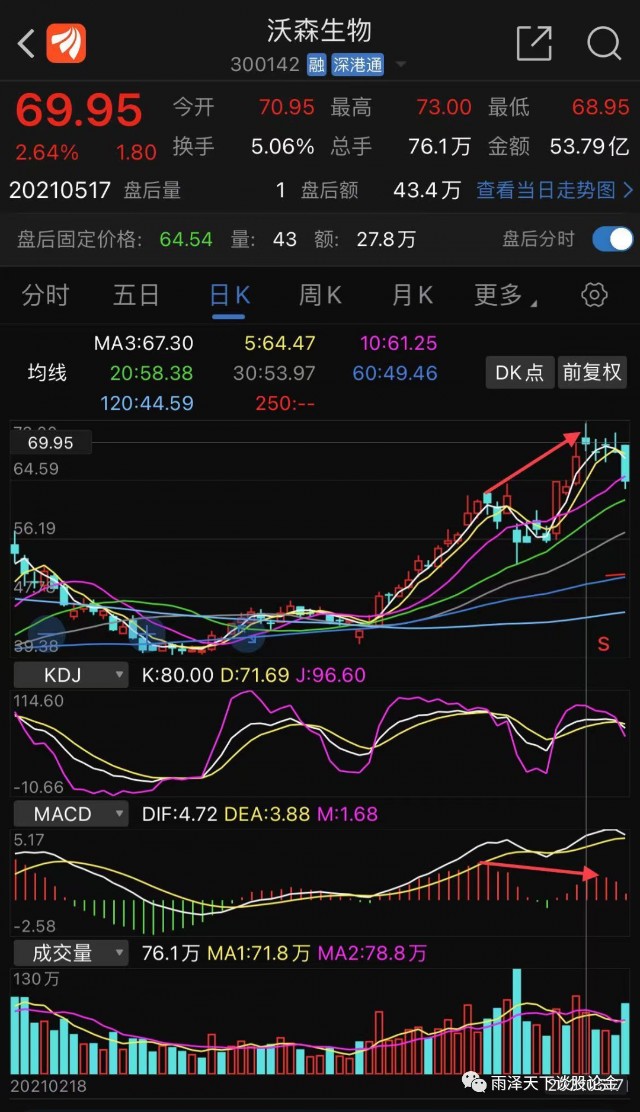Click the MACD DEA:3.88 value

point(267,813)
